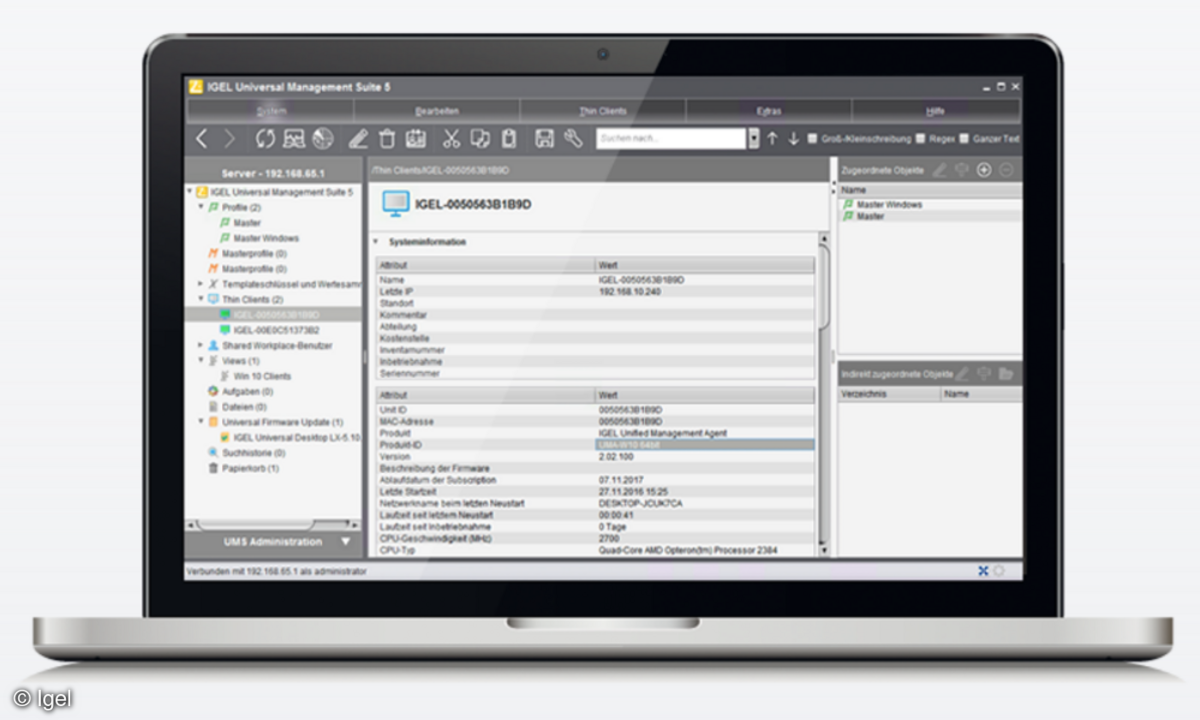1200x720 pixels.
Task: Click pencil icon in Zugeordnete Objekte header
Action: [939, 170]
